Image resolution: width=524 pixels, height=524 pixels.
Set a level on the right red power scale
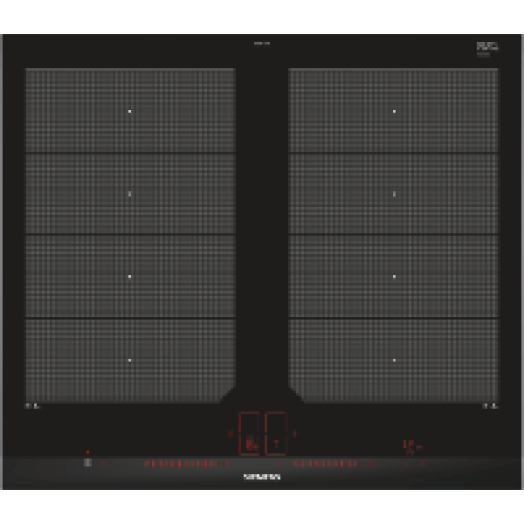click(x=337, y=464)
